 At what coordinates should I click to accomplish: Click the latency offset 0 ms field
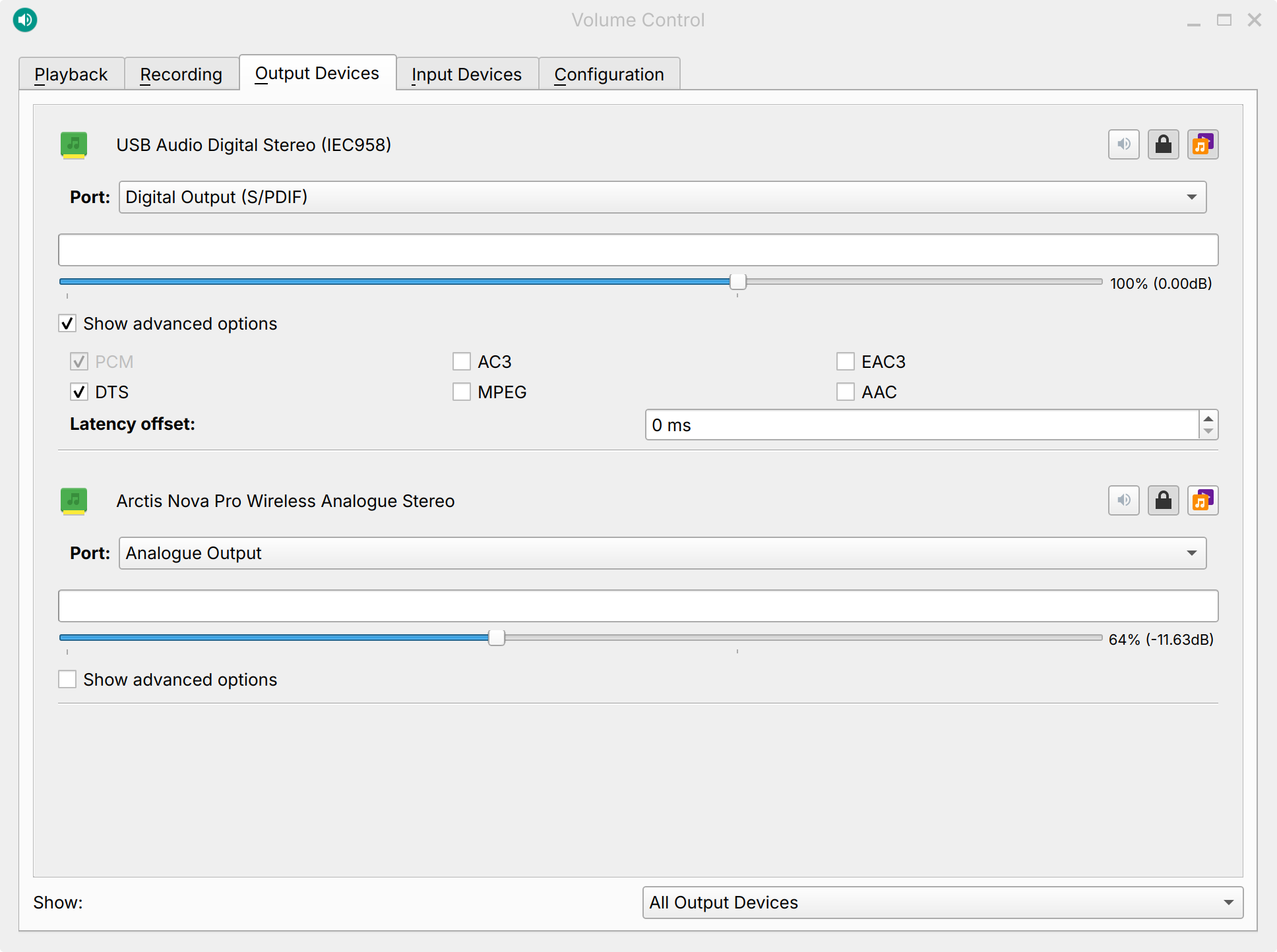click(921, 425)
